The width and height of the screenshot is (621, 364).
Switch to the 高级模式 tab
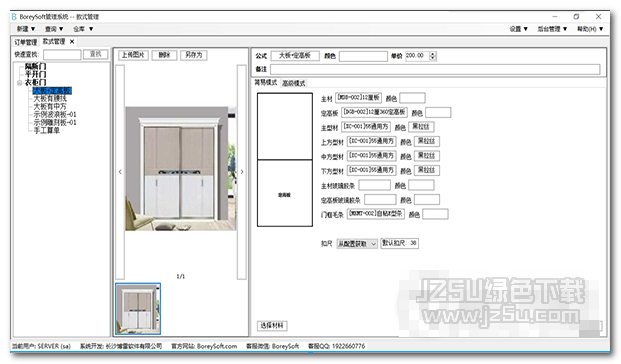[x=293, y=83]
